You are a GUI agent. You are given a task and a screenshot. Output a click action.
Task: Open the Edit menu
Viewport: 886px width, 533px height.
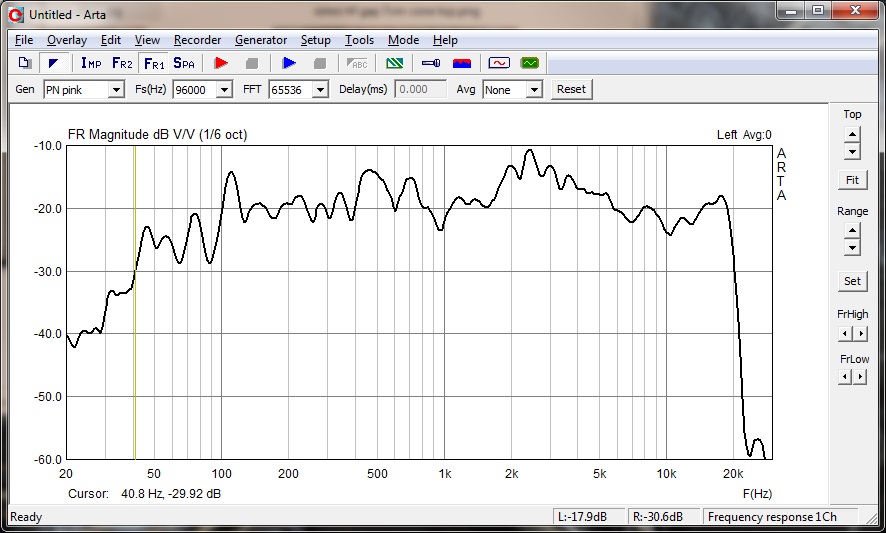tap(111, 40)
